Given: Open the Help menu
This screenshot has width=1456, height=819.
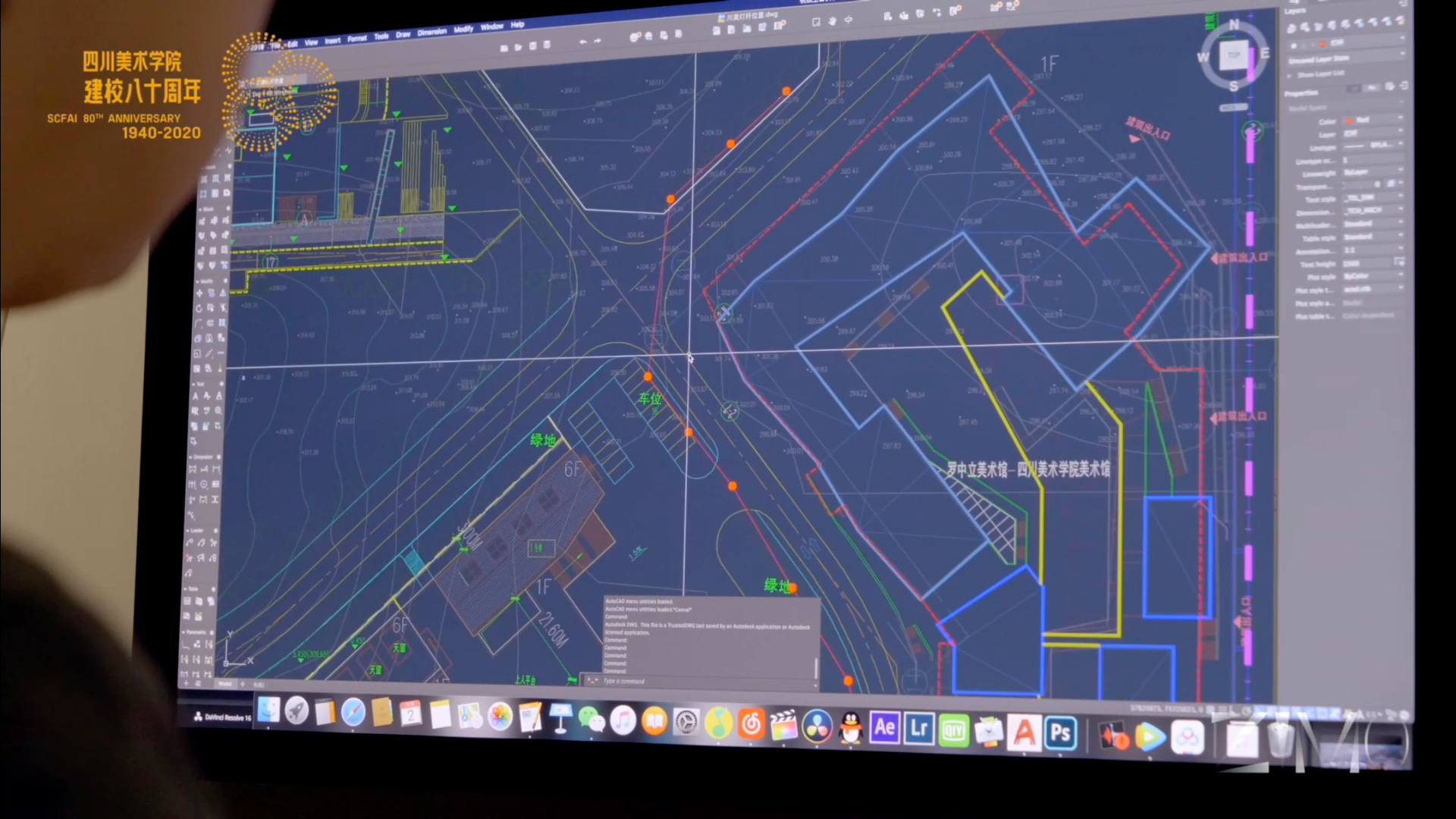Looking at the screenshot, I should tap(517, 25).
